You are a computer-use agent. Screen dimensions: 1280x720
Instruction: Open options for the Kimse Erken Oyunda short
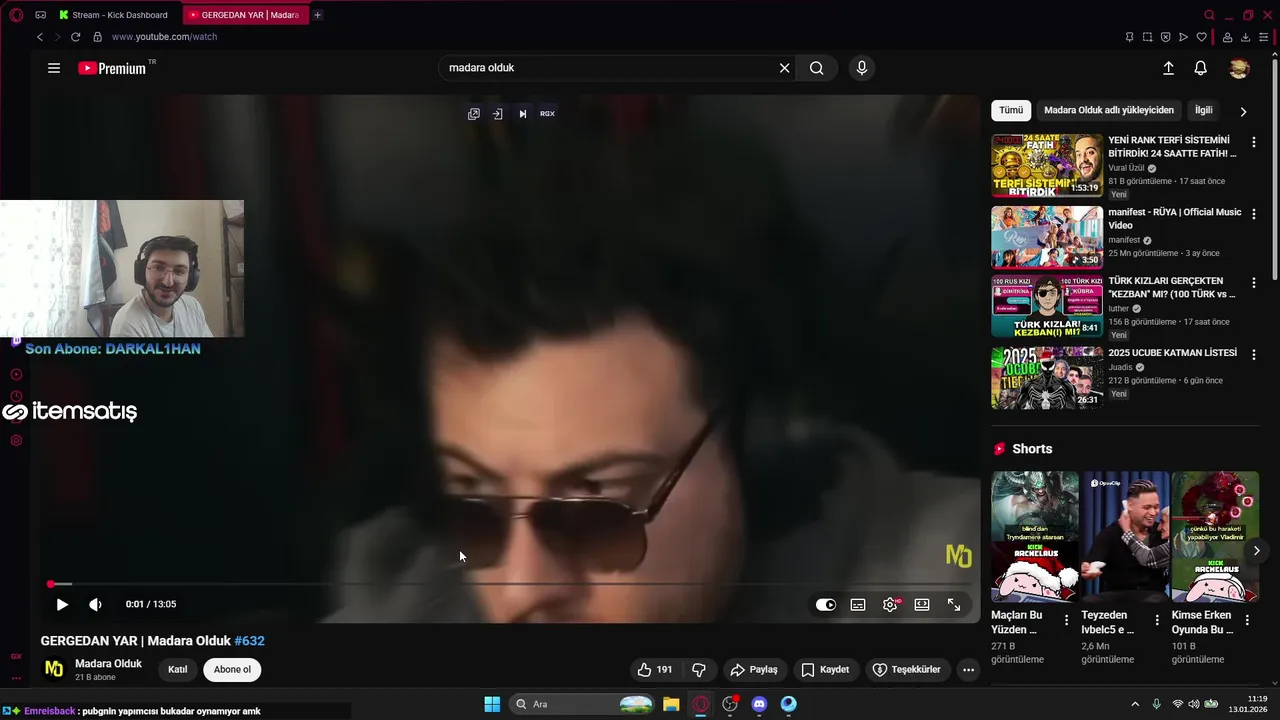click(1247, 621)
